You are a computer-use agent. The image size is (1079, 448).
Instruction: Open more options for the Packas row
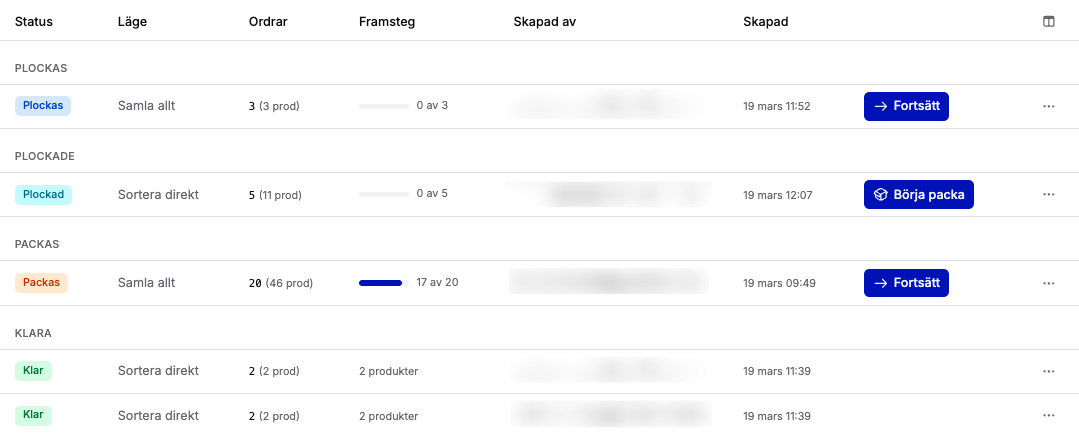tap(1048, 283)
